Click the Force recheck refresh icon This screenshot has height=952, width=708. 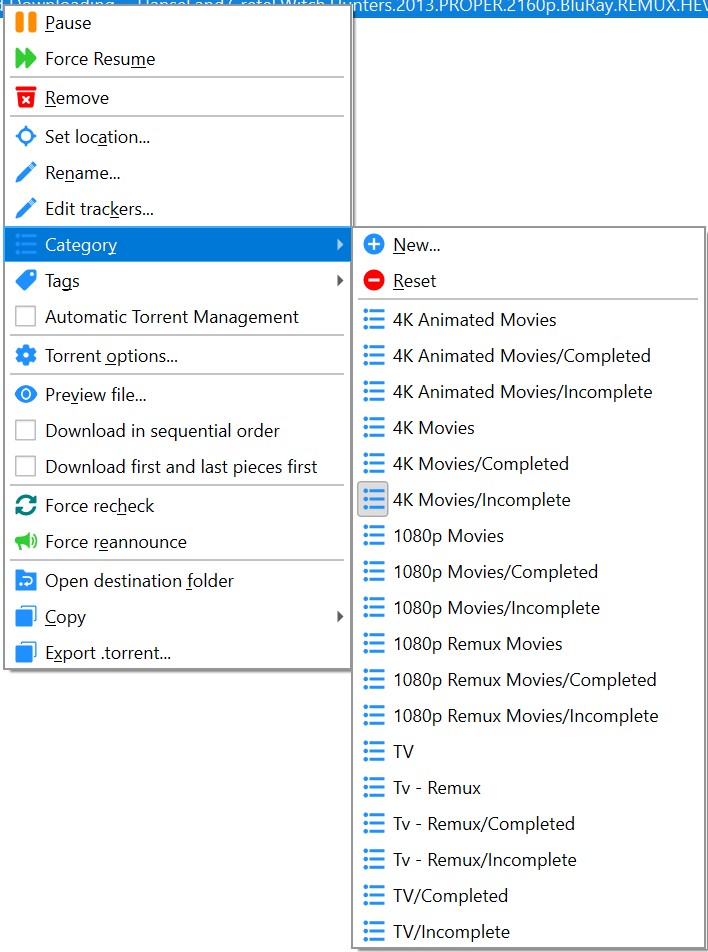[25, 505]
